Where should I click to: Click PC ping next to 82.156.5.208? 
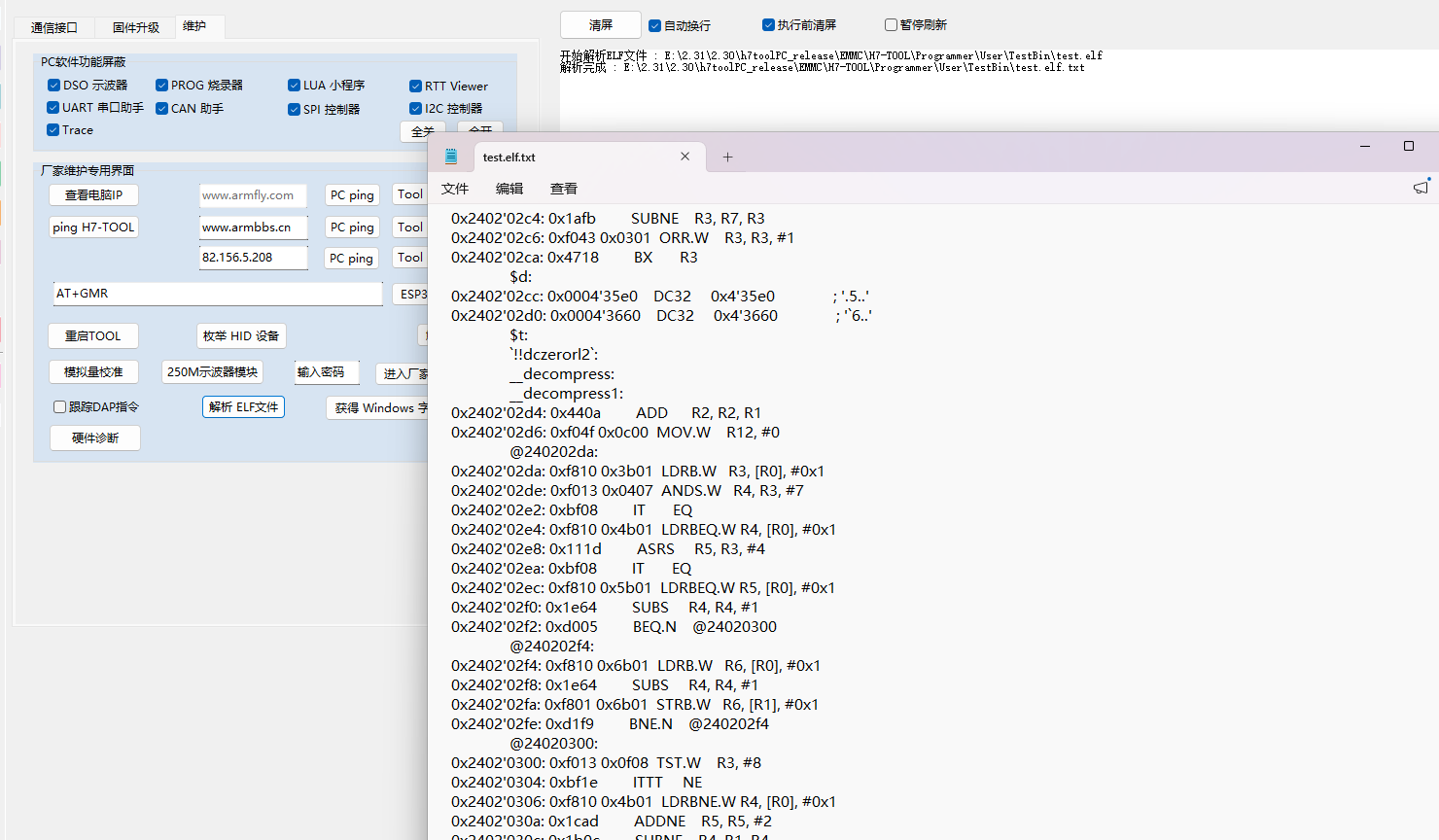[351, 259]
